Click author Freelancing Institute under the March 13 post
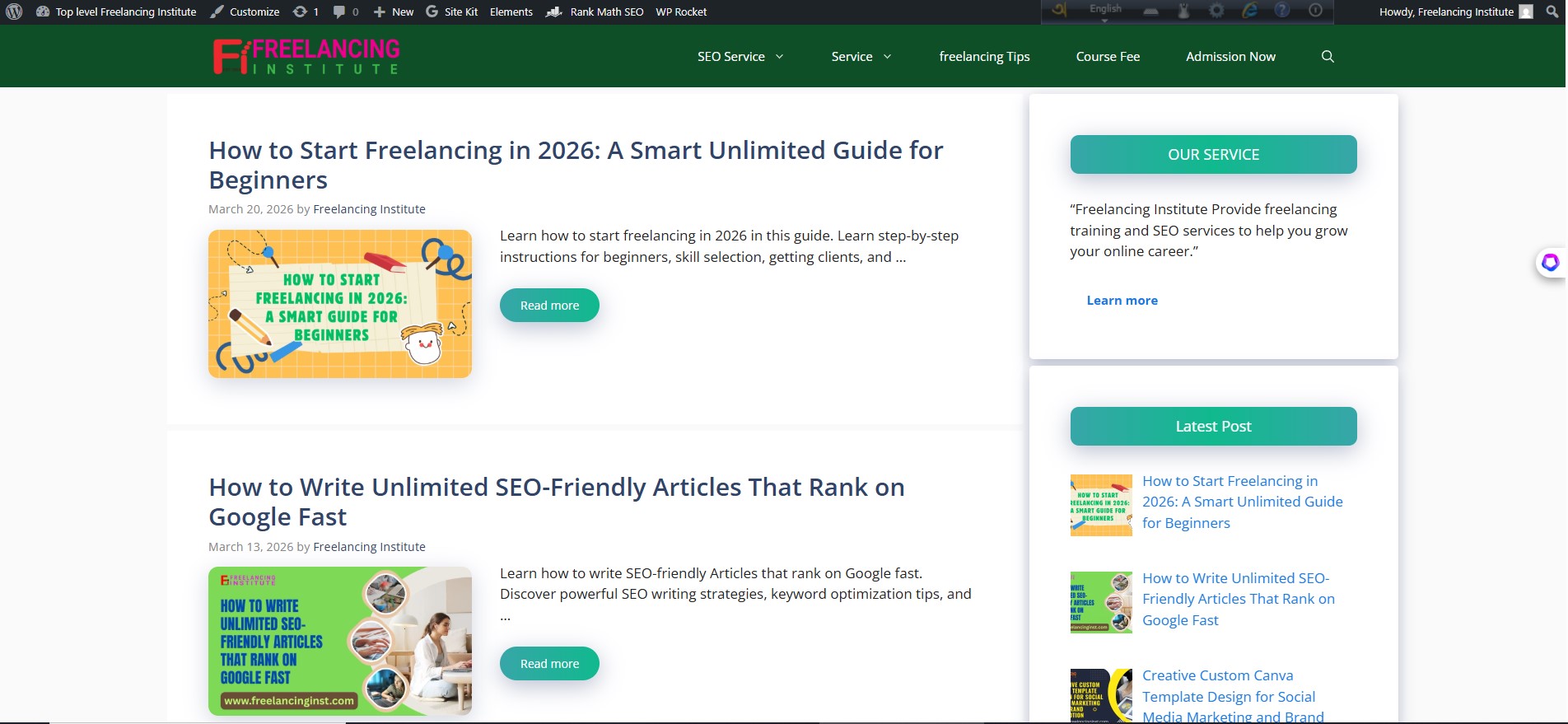 point(369,547)
